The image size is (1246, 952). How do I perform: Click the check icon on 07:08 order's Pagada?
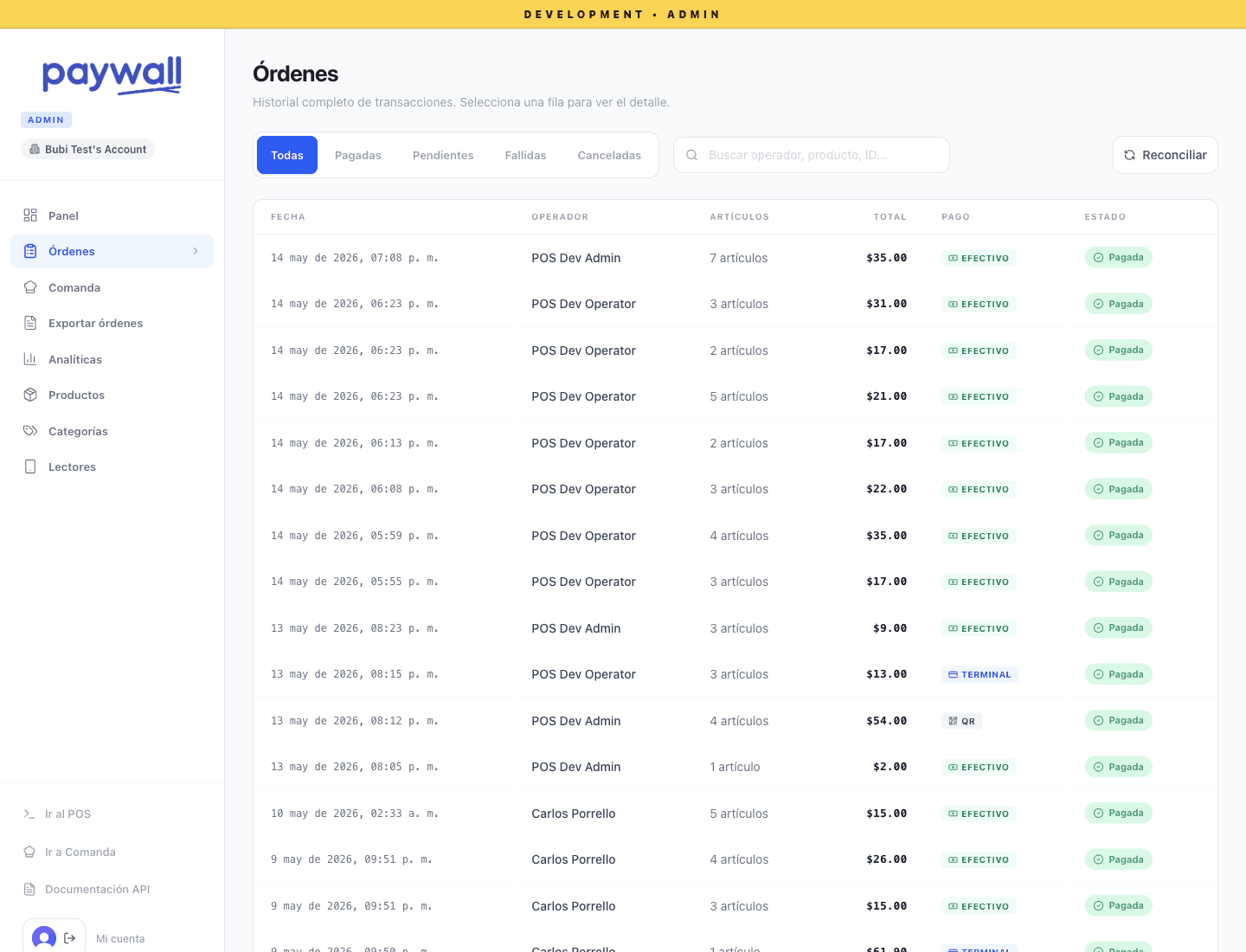(x=1098, y=257)
